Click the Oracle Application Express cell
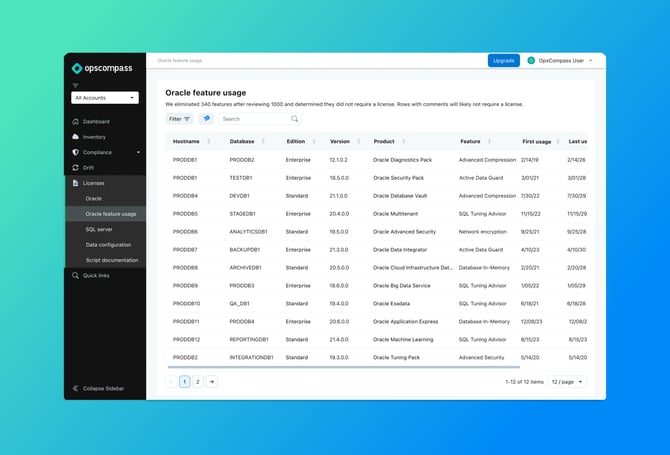This screenshot has height=455, width=670. (406, 321)
